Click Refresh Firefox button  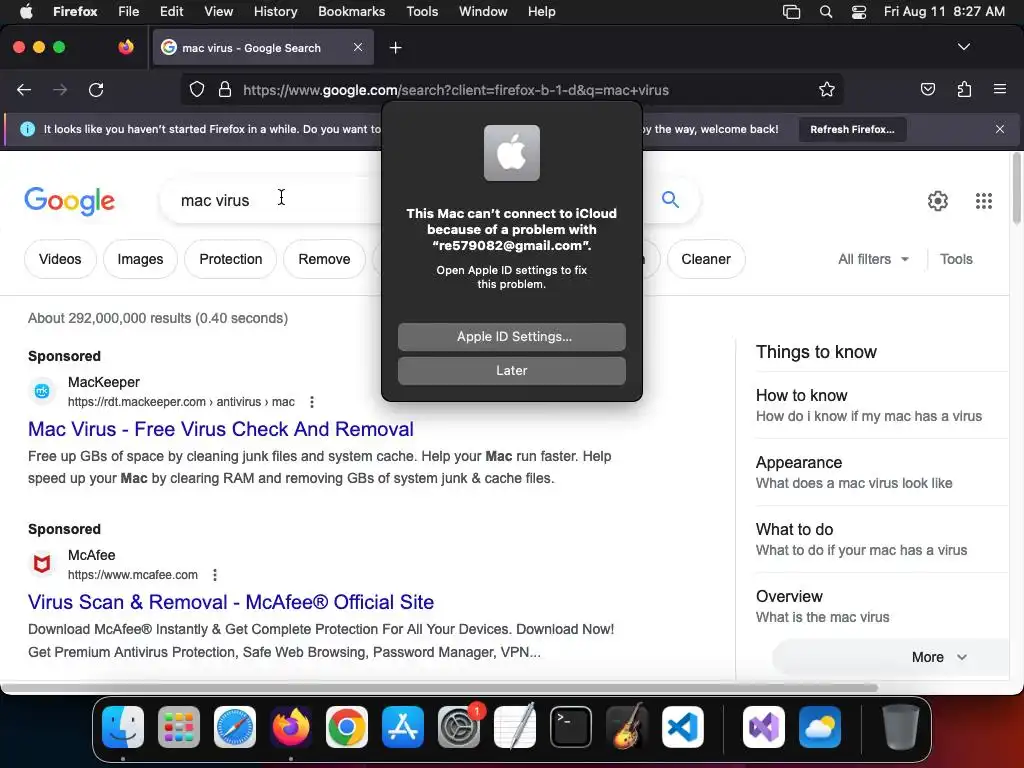coord(852,129)
